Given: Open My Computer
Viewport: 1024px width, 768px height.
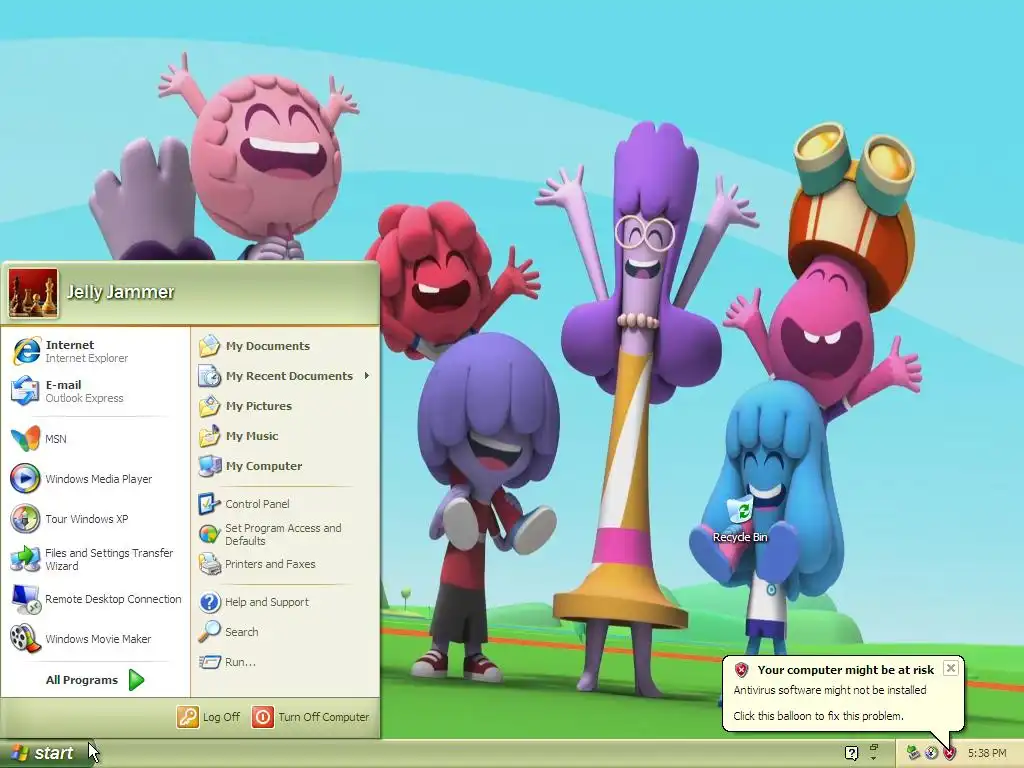Looking at the screenshot, I should (285, 466).
